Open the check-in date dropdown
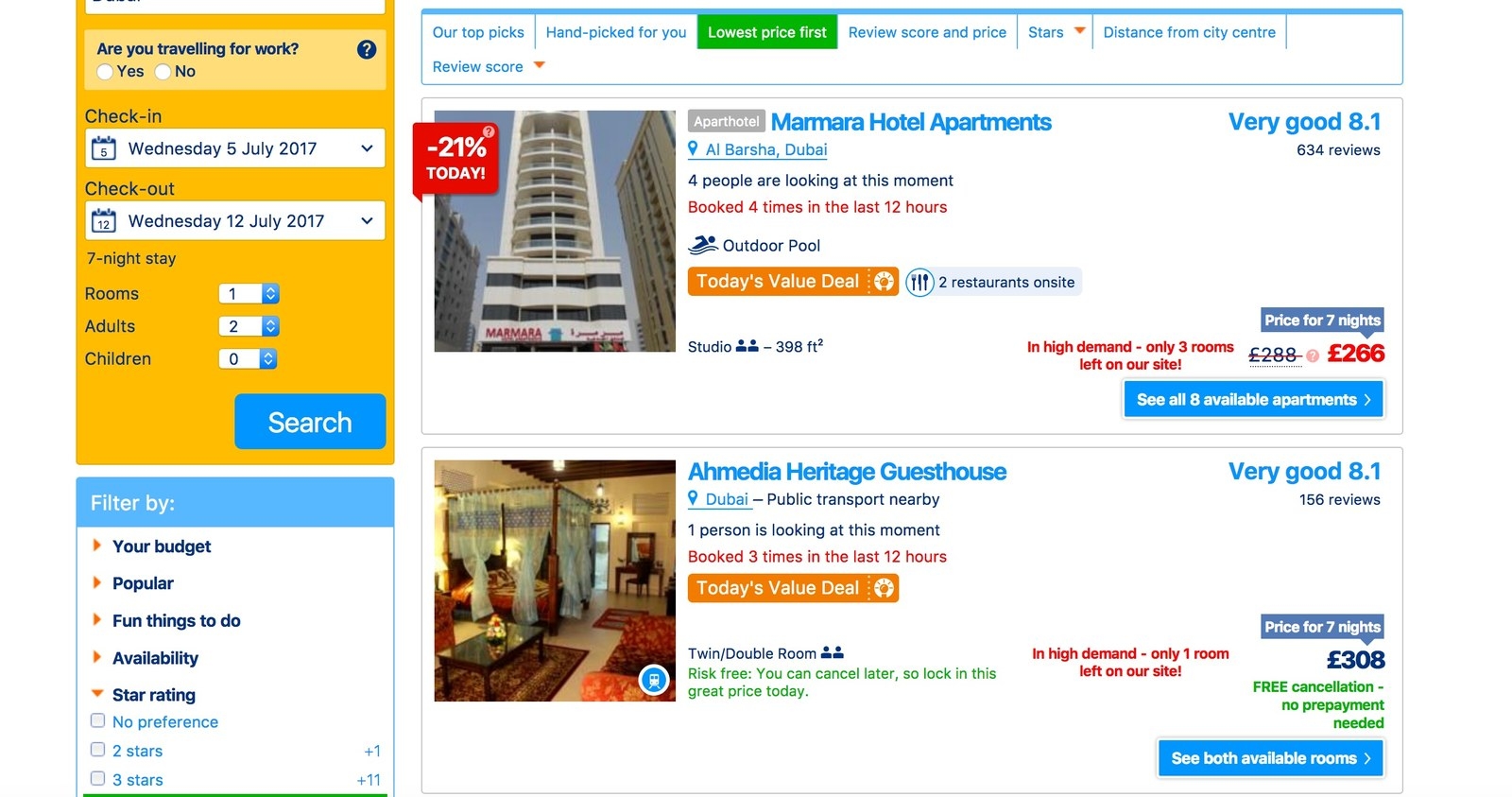The height and width of the screenshot is (797, 1512). [x=235, y=148]
